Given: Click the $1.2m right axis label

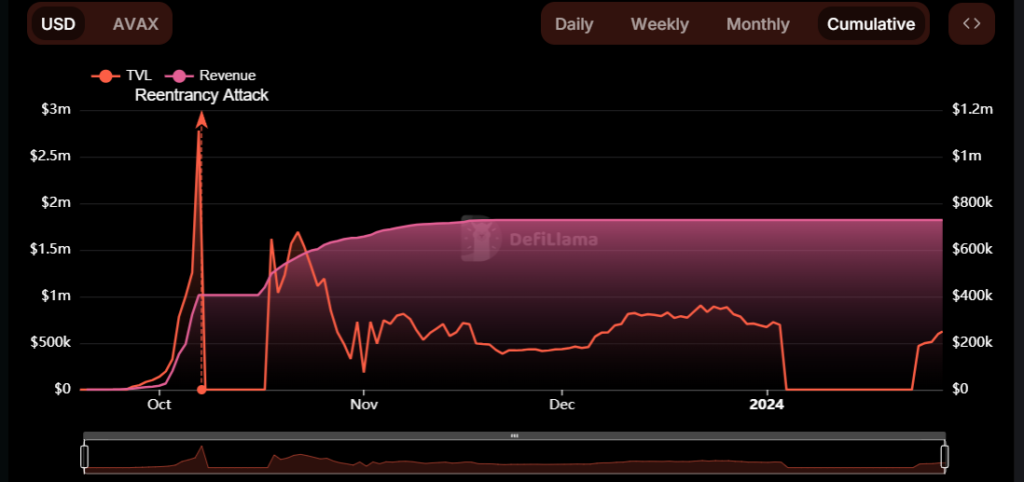Looking at the screenshot, I should [x=972, y=110].
